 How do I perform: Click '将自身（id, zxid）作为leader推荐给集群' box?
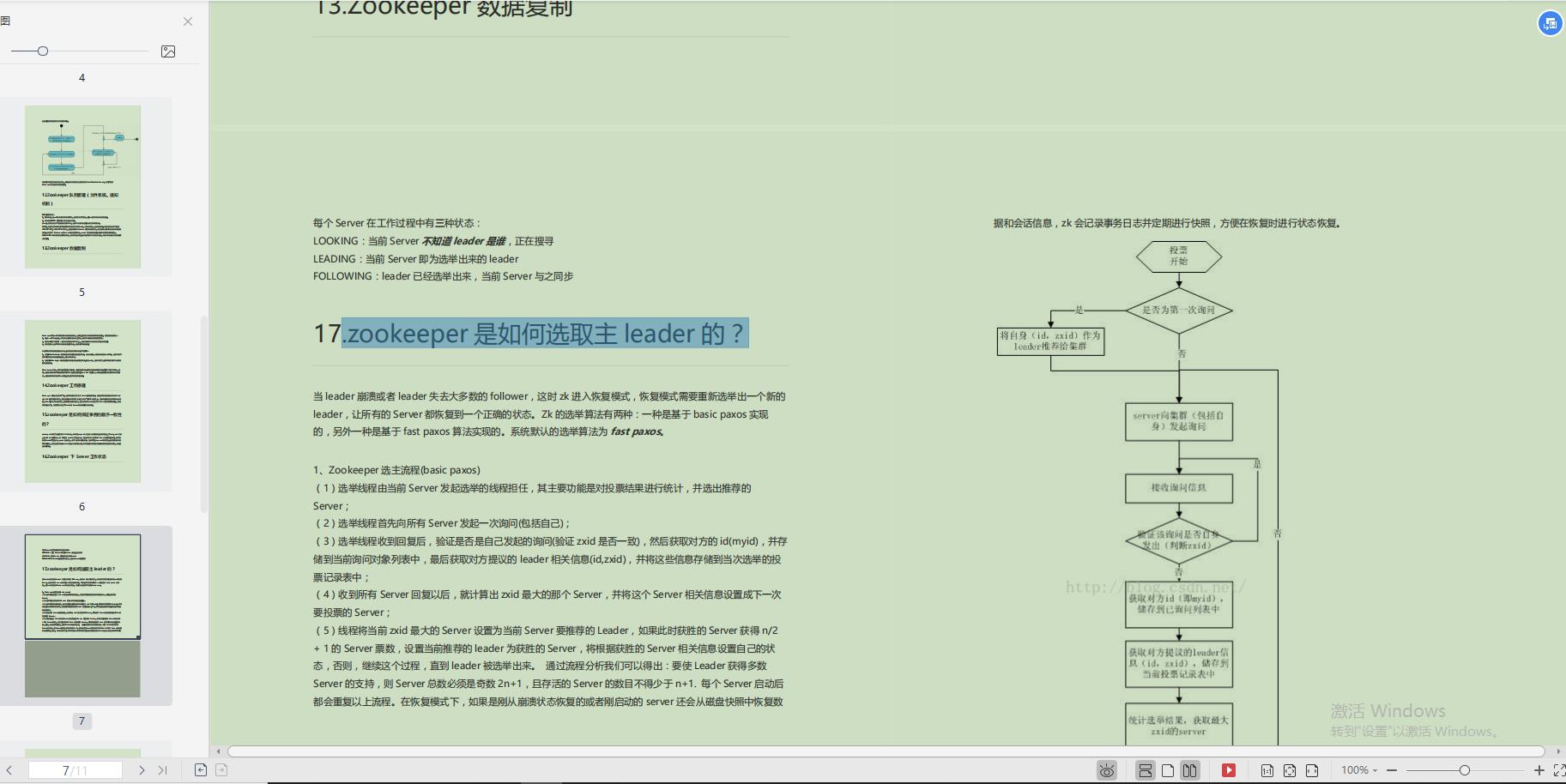point(1050,341)
